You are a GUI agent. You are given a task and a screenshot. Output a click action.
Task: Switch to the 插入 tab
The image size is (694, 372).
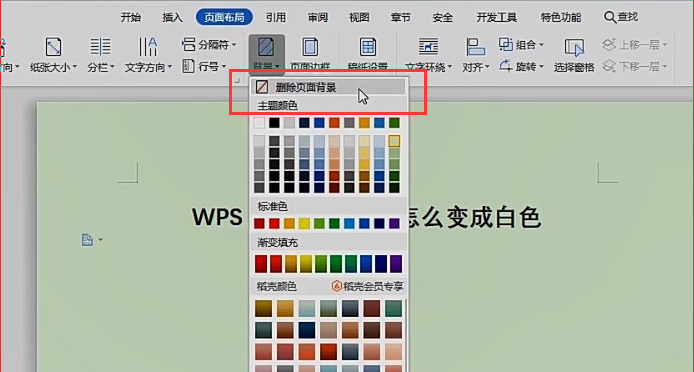pyautogui.click(x=172, y=17)
